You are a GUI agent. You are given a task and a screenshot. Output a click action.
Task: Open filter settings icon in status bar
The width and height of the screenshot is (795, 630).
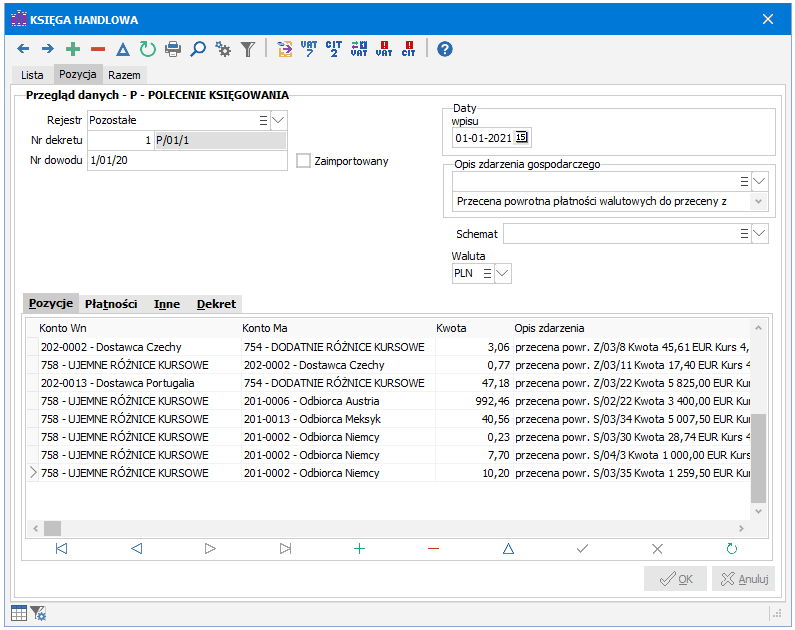click(x=38, y=613)
